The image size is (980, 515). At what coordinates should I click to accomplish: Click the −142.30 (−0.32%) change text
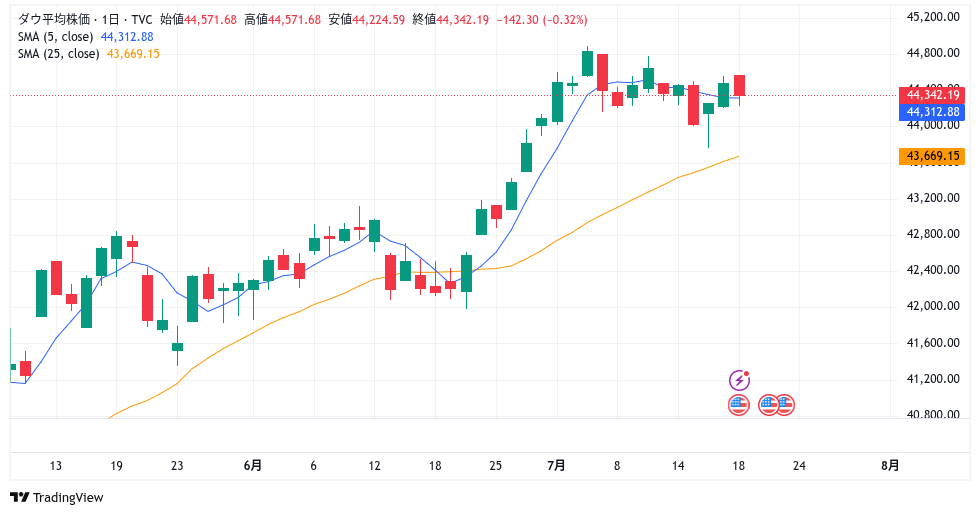(x=542, y=19)
